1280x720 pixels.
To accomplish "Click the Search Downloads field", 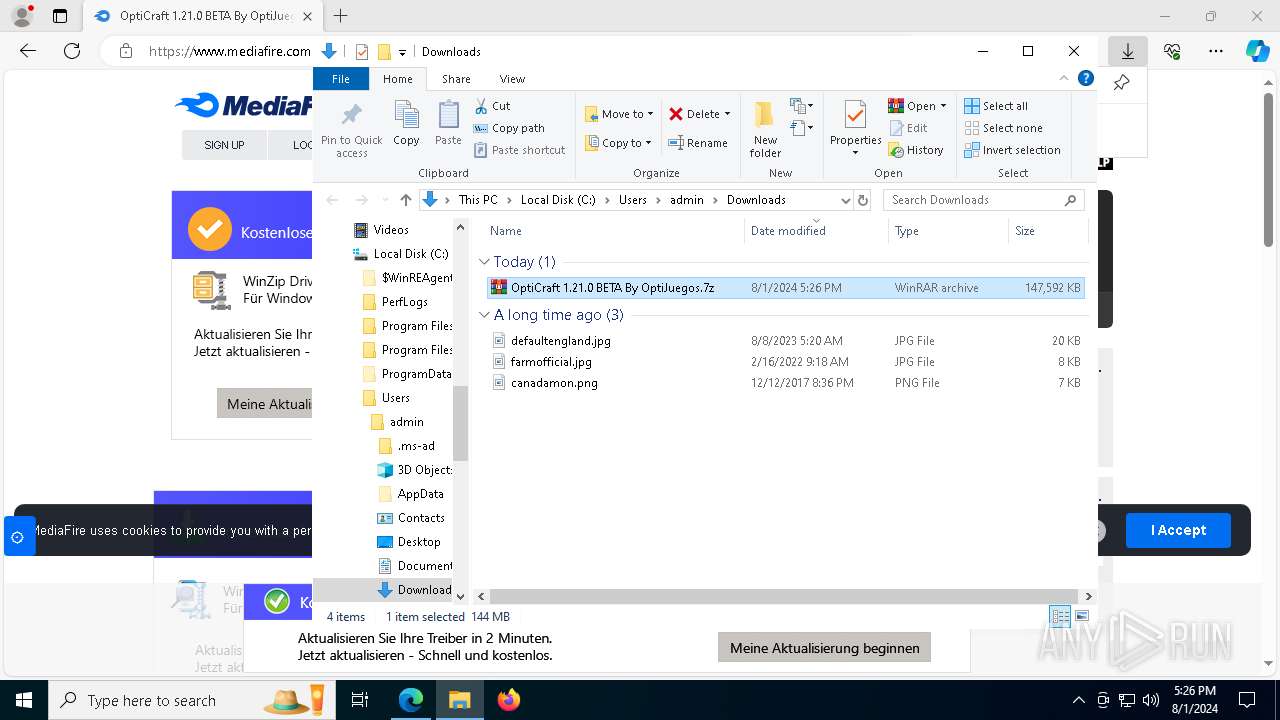I will tap(984, 200).
